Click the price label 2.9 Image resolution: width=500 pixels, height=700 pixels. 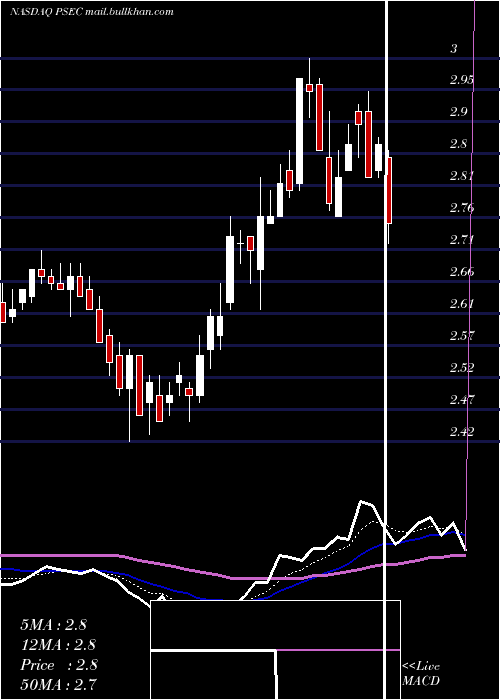click(459, 112)
